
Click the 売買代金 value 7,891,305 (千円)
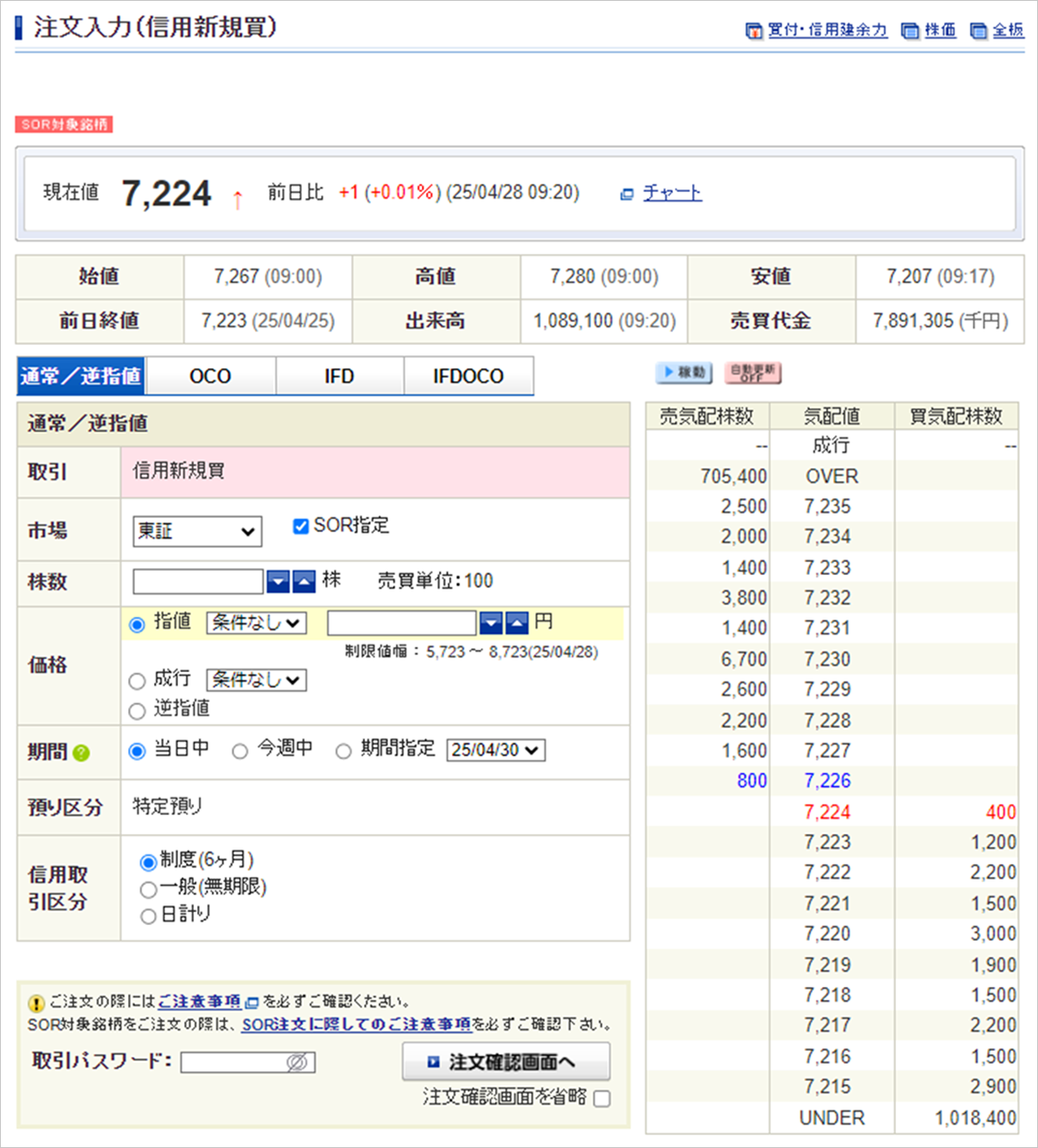(941, 321)
